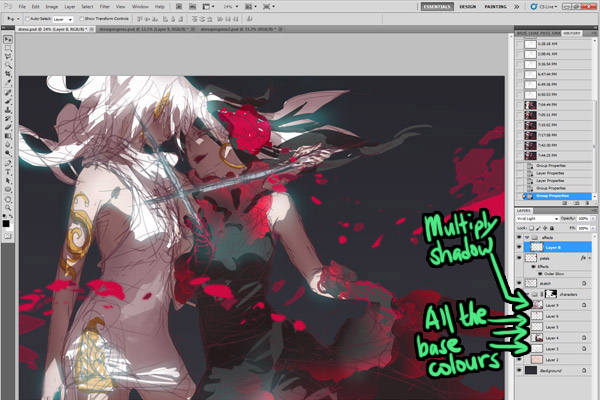Enable Lock image pixels brush icon
Viewport: 600px width, 400px height.
[x=538, y=228]
